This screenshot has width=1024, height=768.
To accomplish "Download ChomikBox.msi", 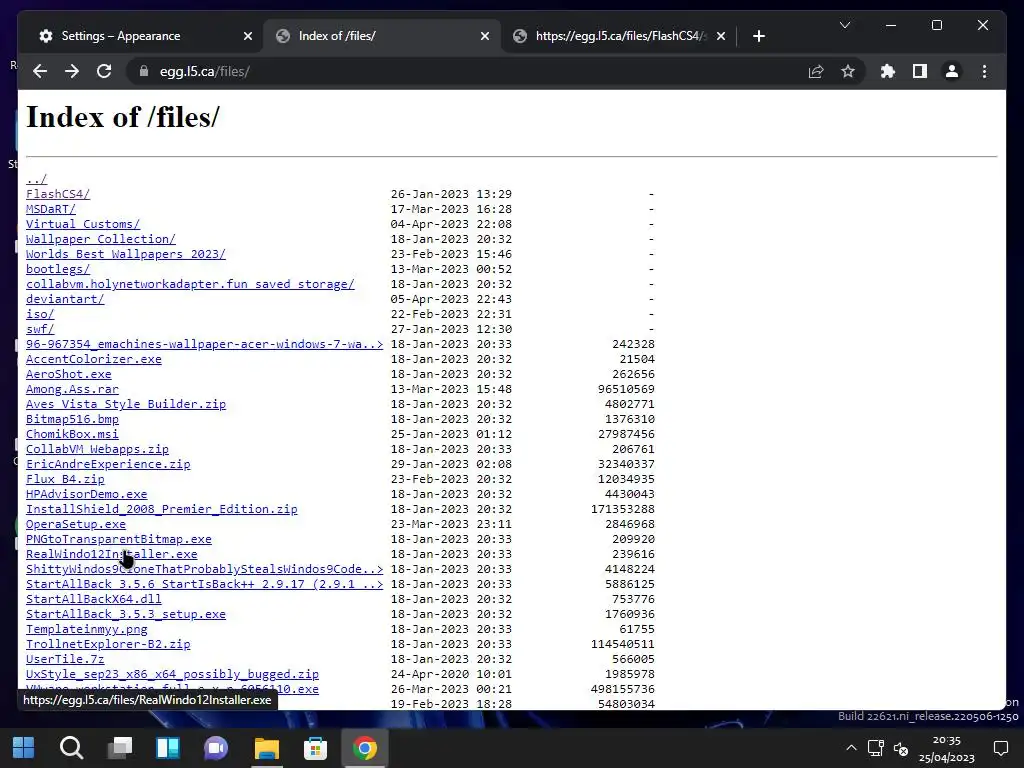I will (x=72, y=434).
